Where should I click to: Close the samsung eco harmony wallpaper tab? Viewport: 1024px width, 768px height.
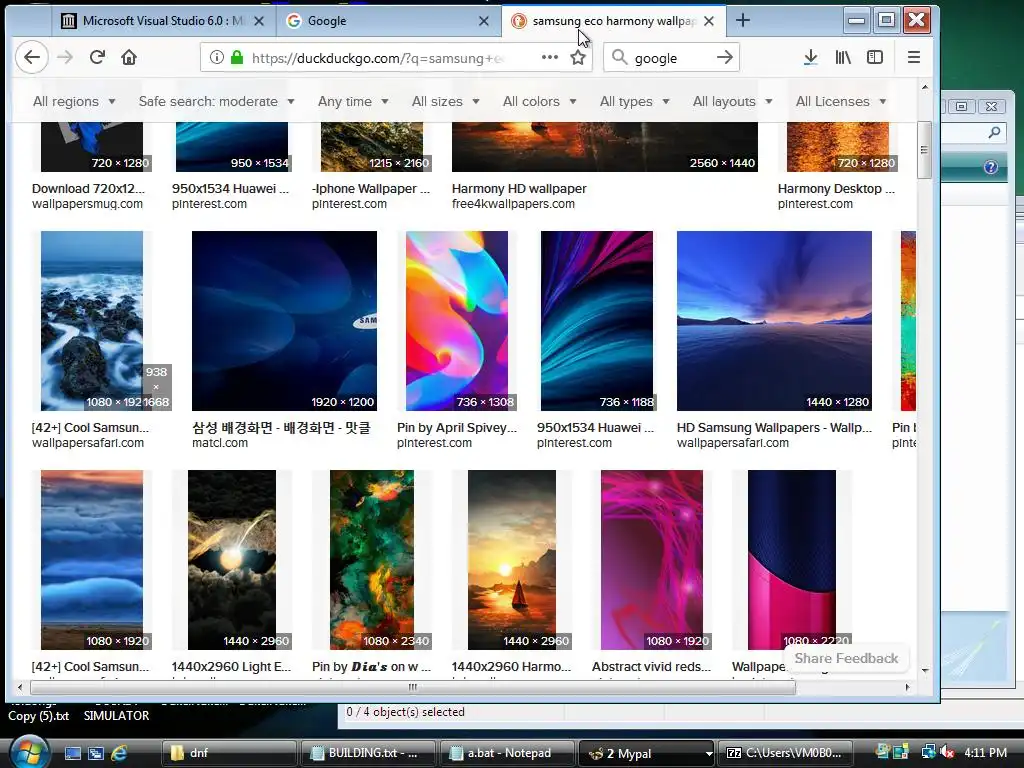coord(709,21)
